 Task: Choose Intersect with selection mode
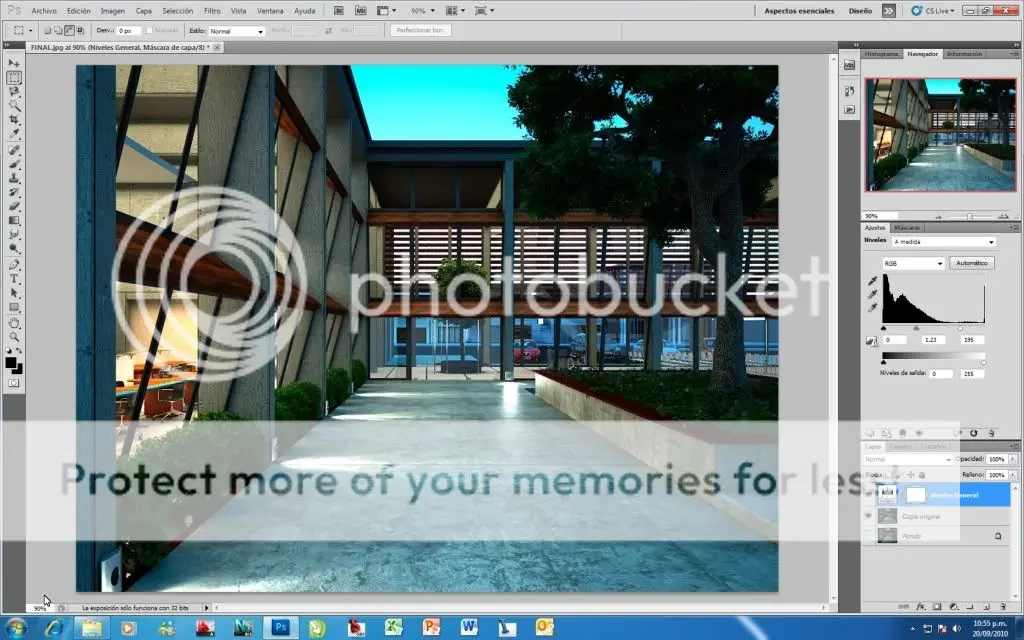click(80, 31)
